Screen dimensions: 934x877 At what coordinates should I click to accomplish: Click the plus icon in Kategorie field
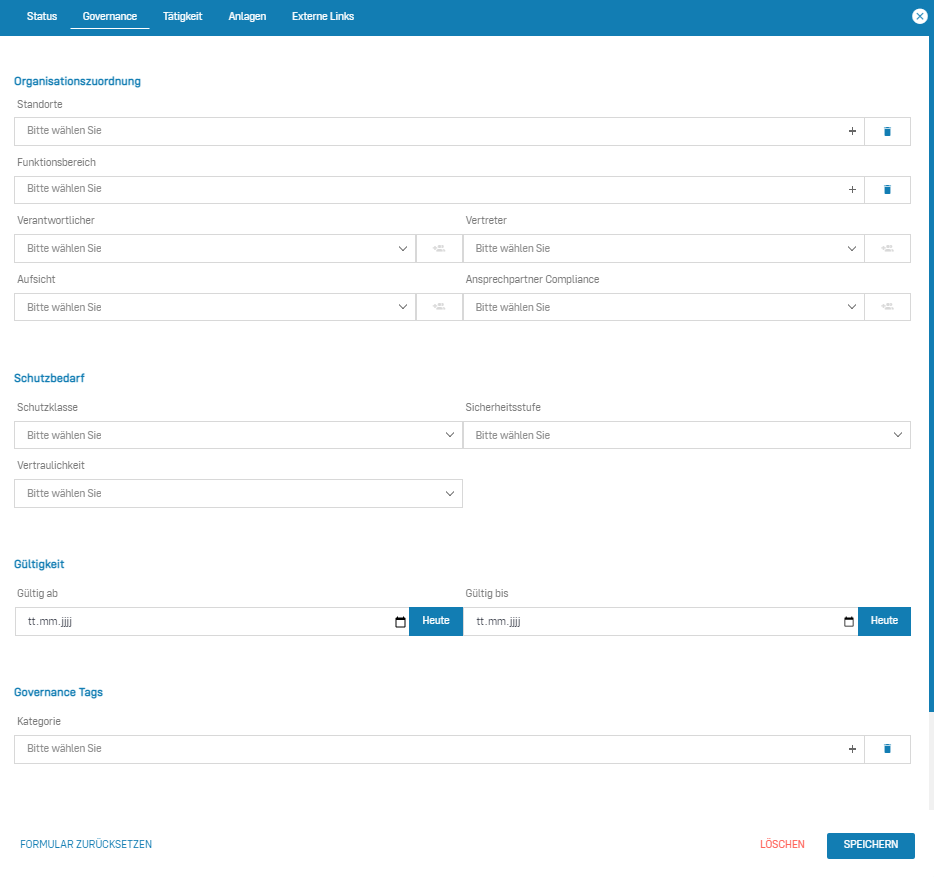pos(852,749)
